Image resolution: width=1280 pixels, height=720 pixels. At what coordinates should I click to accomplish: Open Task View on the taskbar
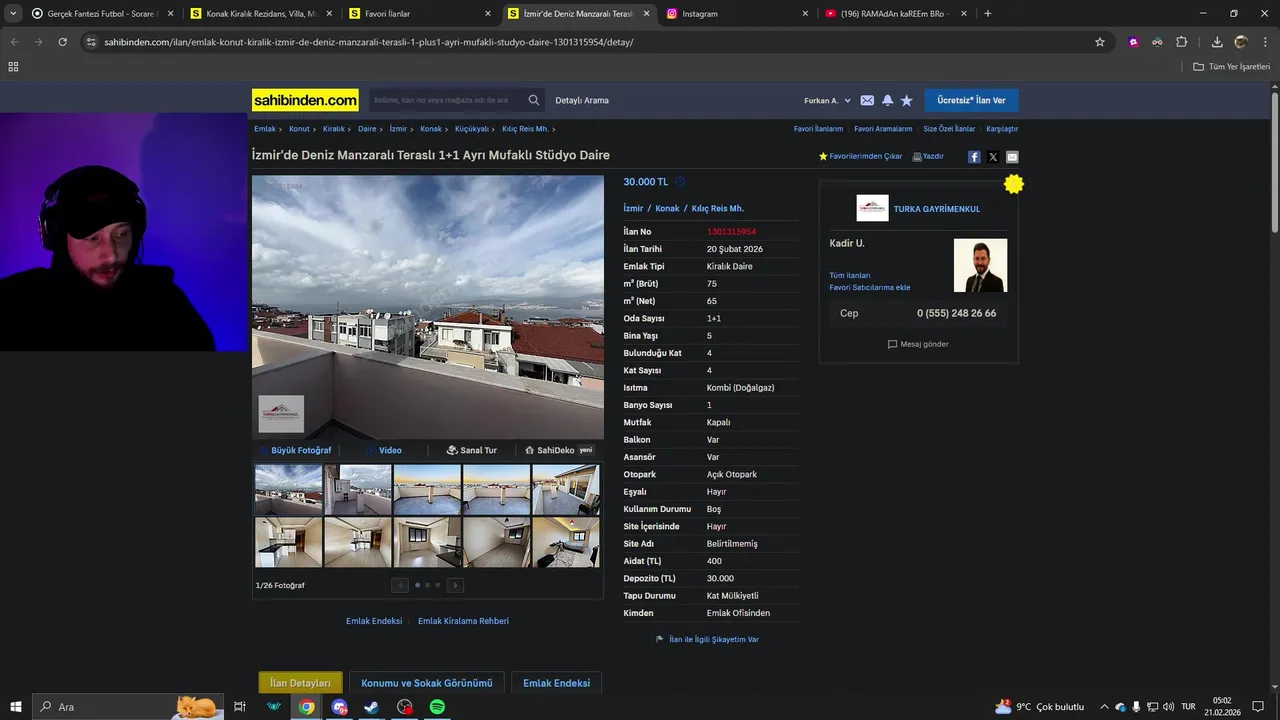tap(240, 707)
